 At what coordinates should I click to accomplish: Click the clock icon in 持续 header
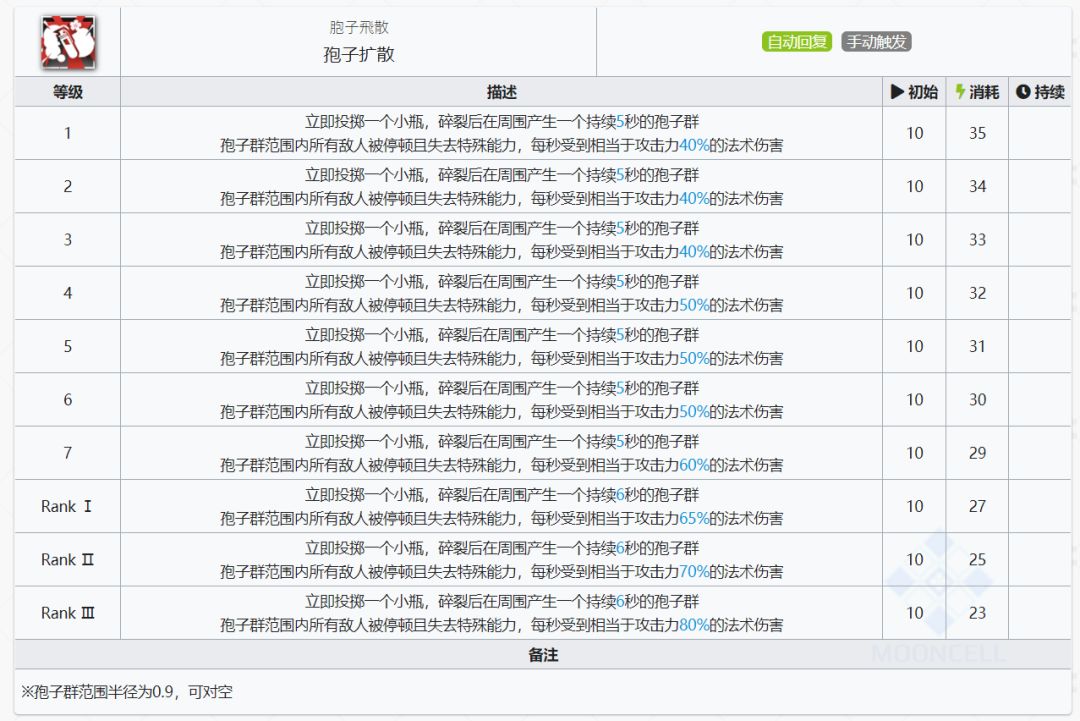[1023, 92]
